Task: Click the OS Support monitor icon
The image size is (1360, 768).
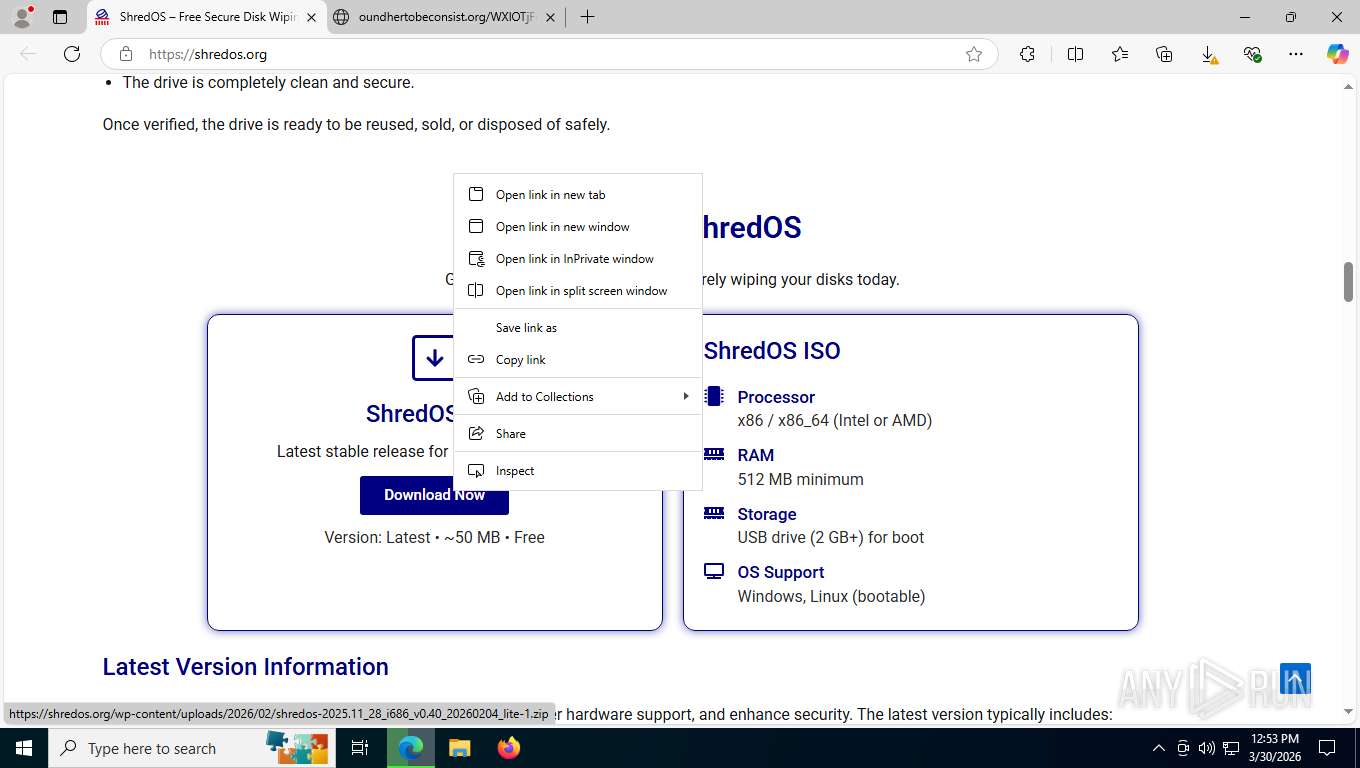Action: 714,571
